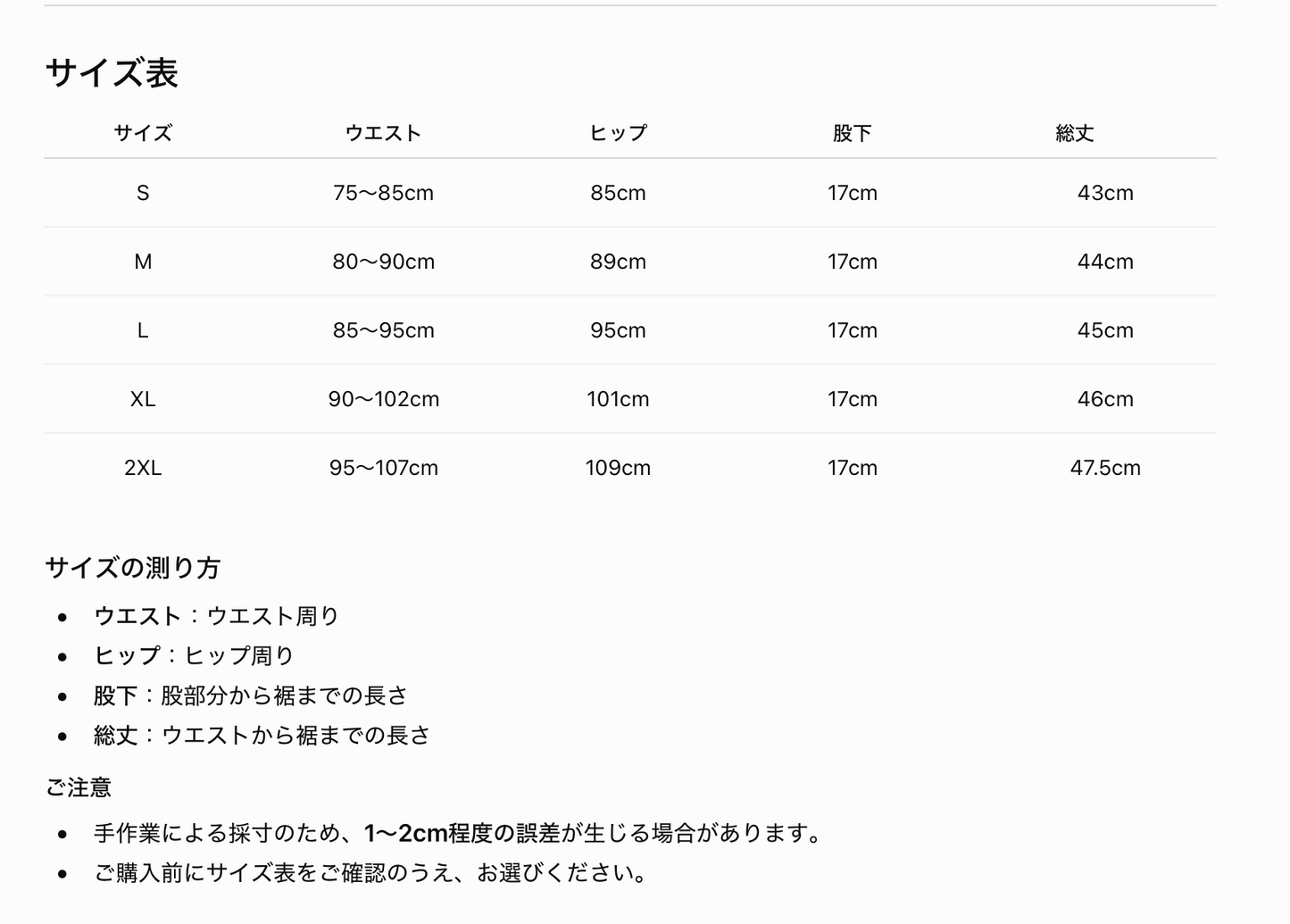Select the L size row label
The width and height of the screenshot is (1290, 924).
point(143,330)
